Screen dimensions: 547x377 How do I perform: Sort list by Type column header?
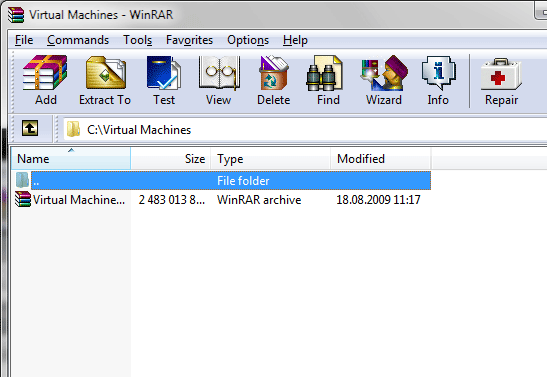(270, 159)
